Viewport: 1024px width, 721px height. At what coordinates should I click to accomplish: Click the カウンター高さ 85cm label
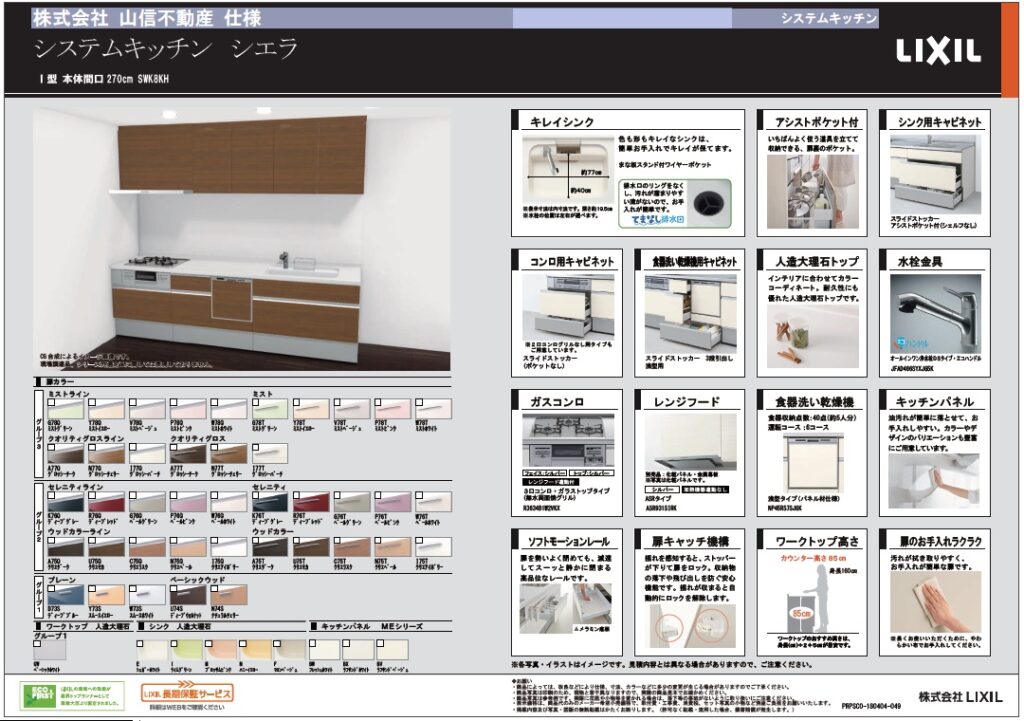click(813, 558)
